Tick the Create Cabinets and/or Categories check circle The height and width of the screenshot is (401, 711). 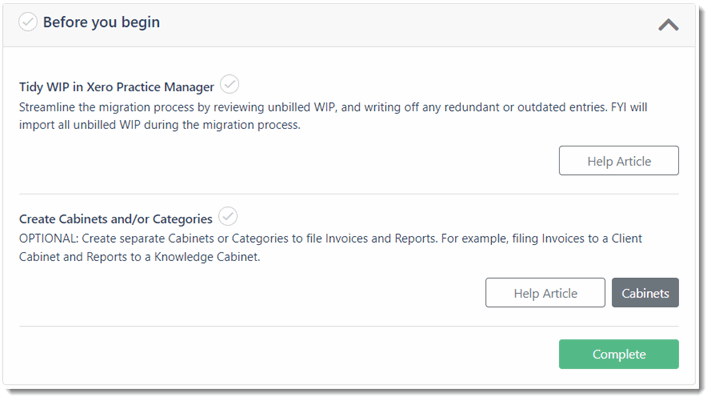(228, 216)
